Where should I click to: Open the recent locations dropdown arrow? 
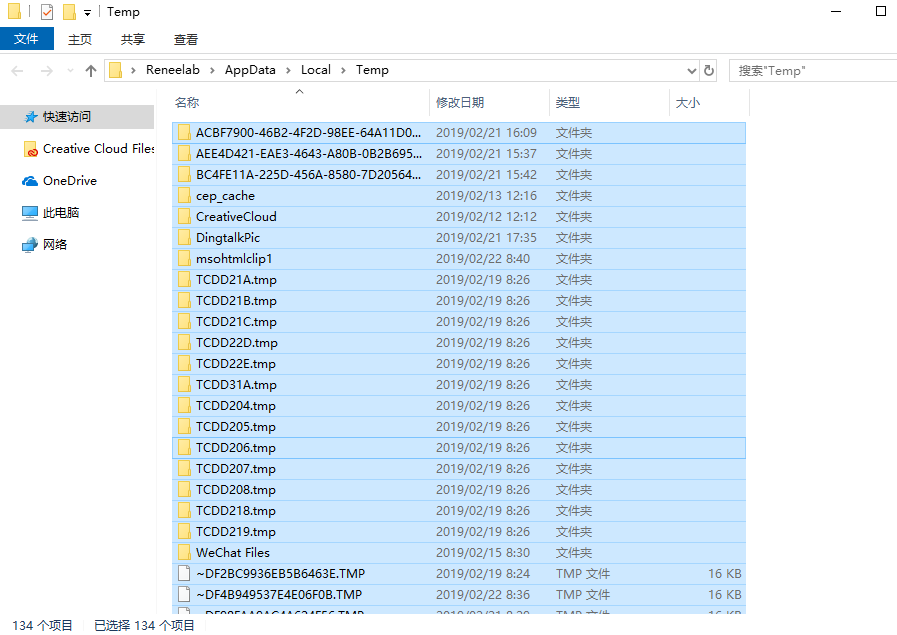point(70,71)
